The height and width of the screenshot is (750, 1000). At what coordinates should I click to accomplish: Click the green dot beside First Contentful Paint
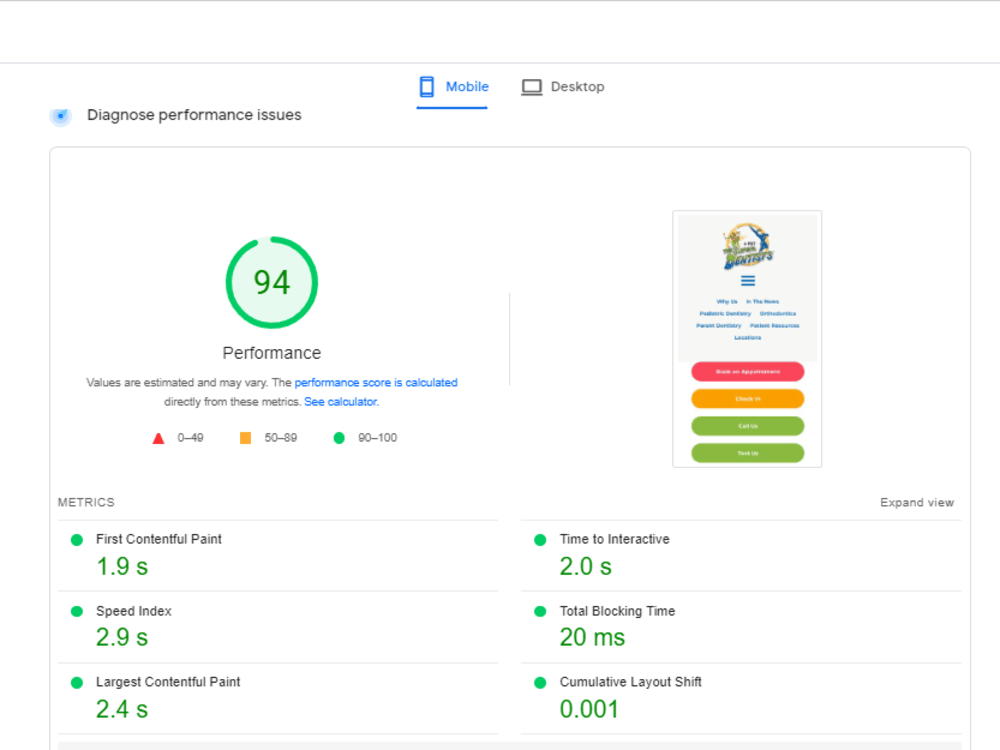pyautogui.click(x=77, y=540)
